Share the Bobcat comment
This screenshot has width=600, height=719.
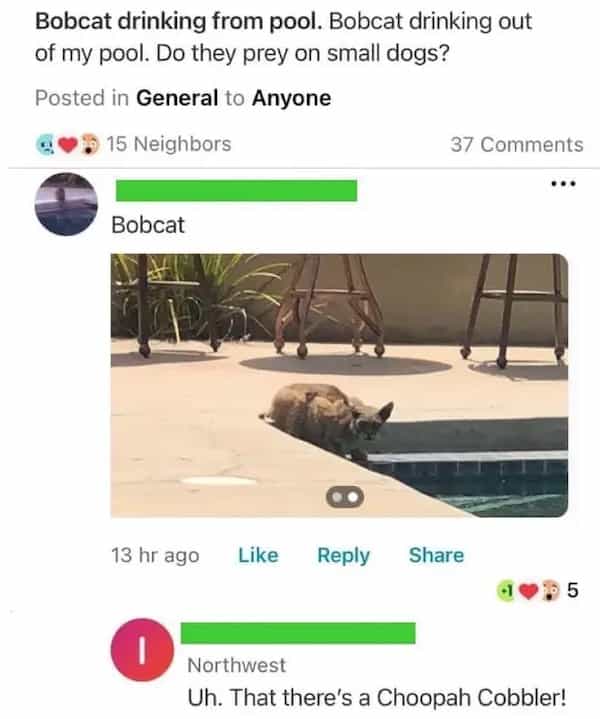(436, 555)
